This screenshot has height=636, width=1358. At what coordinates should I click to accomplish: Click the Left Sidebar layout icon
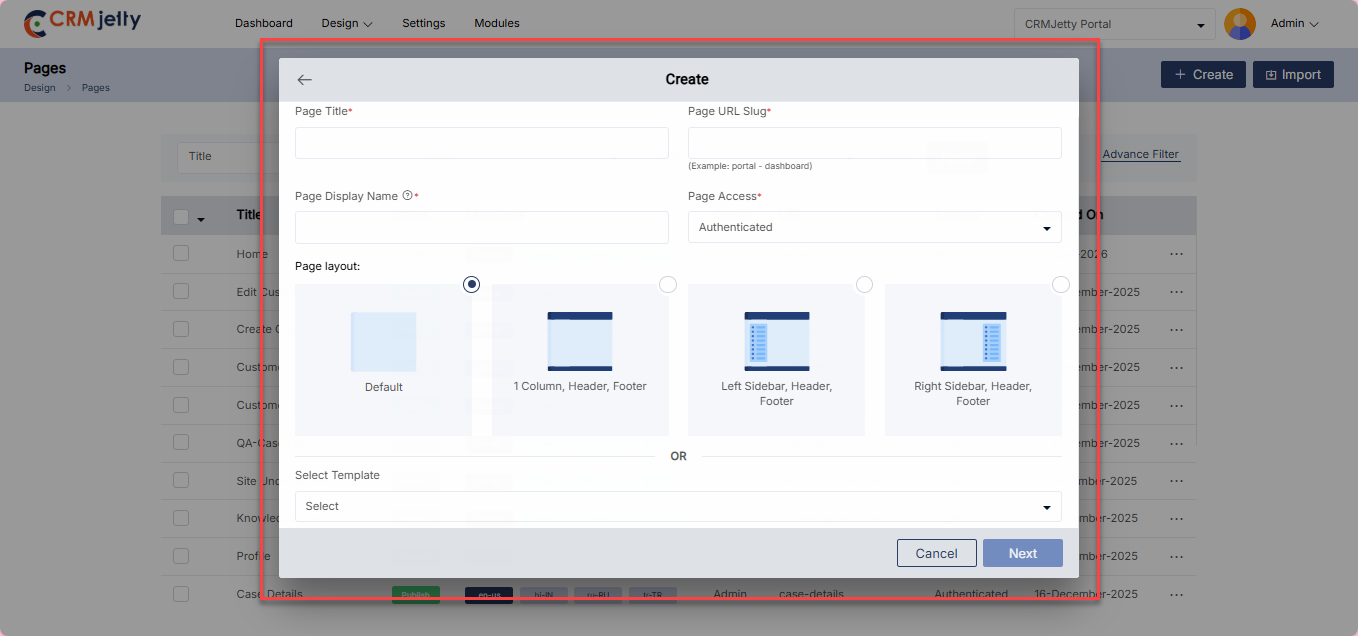776,342
